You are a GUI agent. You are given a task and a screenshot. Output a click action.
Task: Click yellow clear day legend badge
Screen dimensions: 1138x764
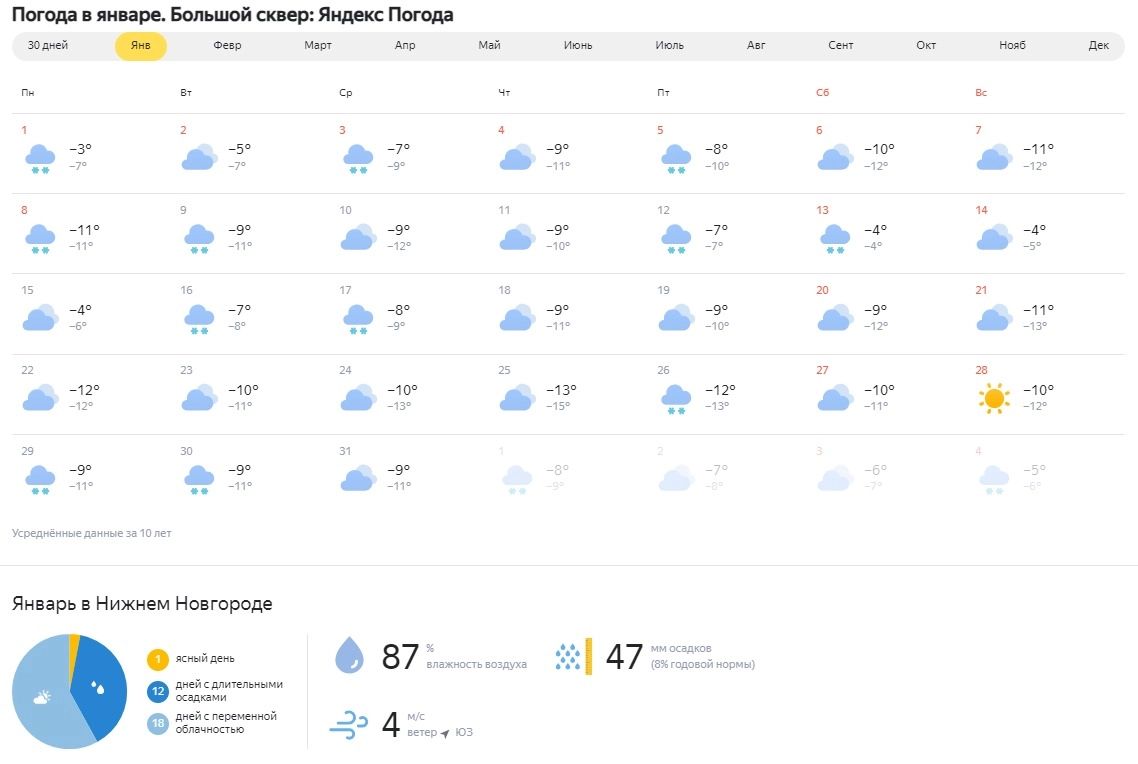click(157, 659)
